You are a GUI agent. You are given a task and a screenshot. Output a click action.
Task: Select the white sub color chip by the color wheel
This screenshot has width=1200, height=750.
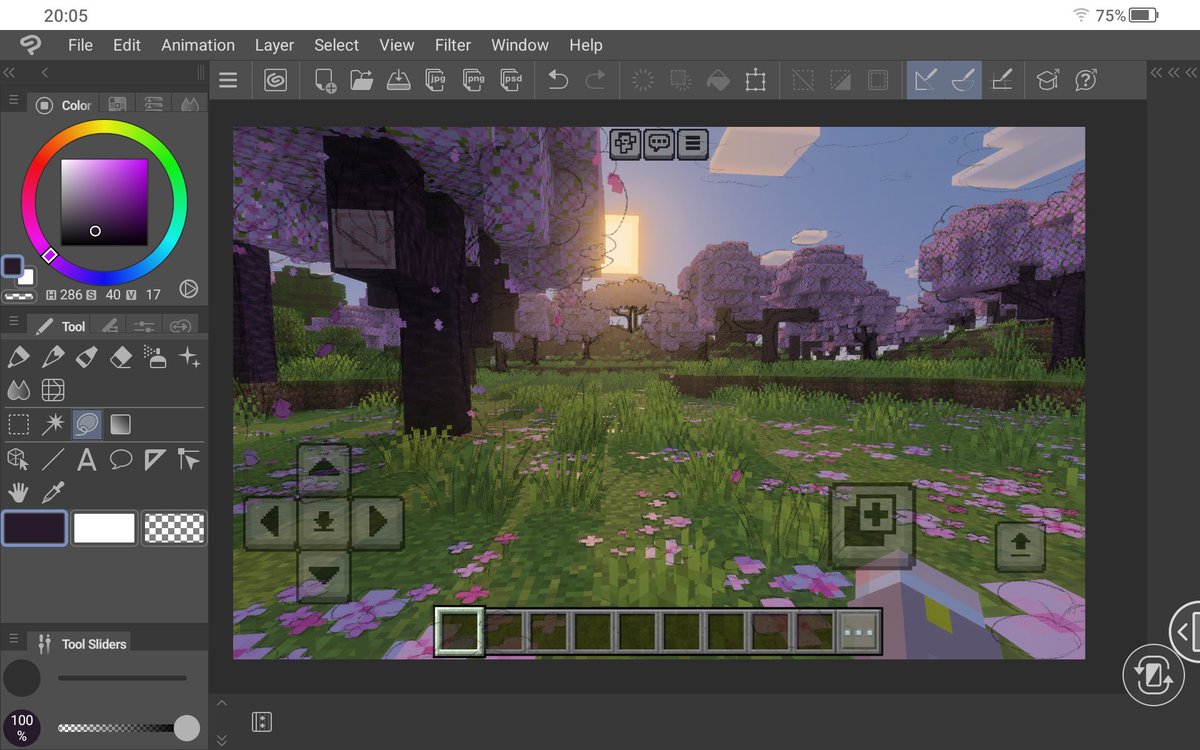26,276
